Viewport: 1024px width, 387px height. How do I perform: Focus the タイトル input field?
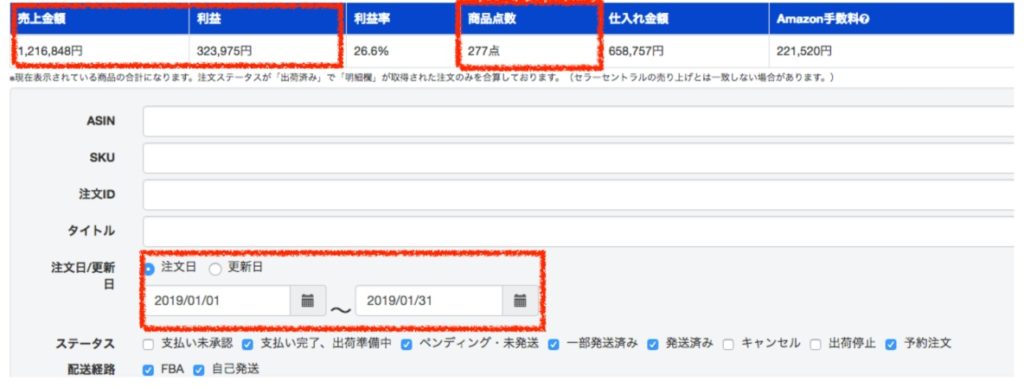[x=579, y=232]
